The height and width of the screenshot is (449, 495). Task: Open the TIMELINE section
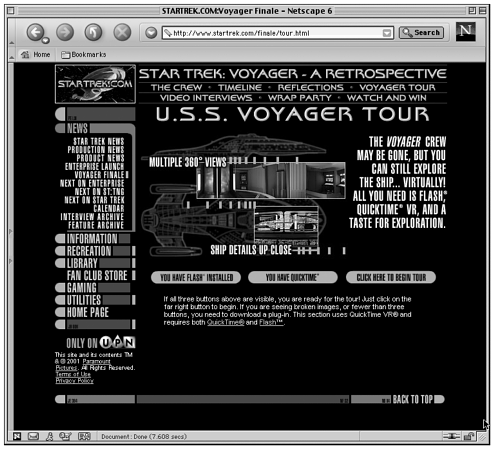coord(240,87)
